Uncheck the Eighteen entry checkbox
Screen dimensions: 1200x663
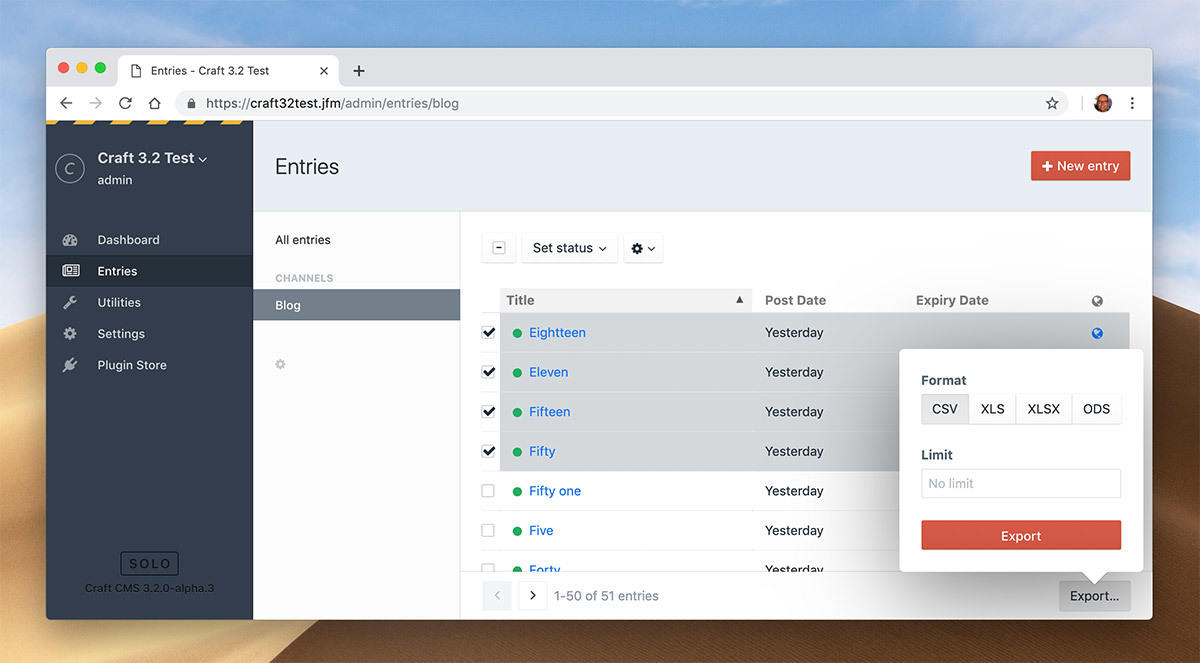click(x=488, y=333)
